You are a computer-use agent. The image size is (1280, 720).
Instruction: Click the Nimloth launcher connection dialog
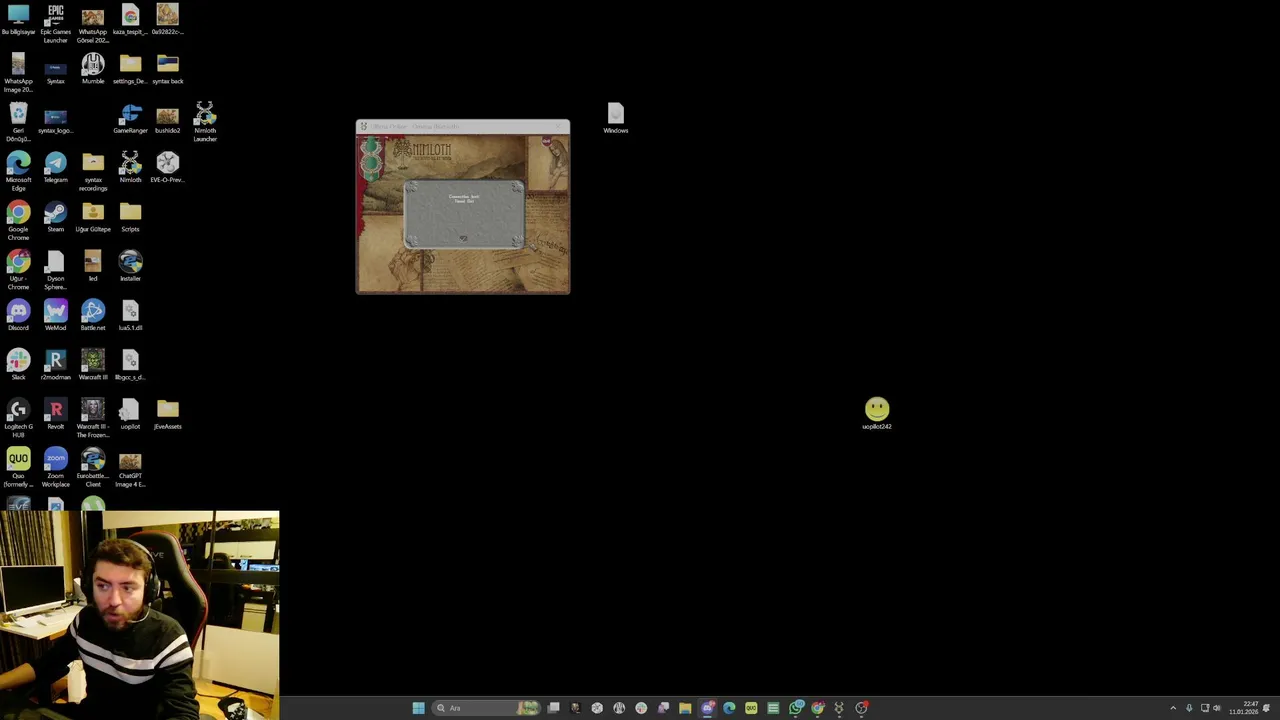464,214
